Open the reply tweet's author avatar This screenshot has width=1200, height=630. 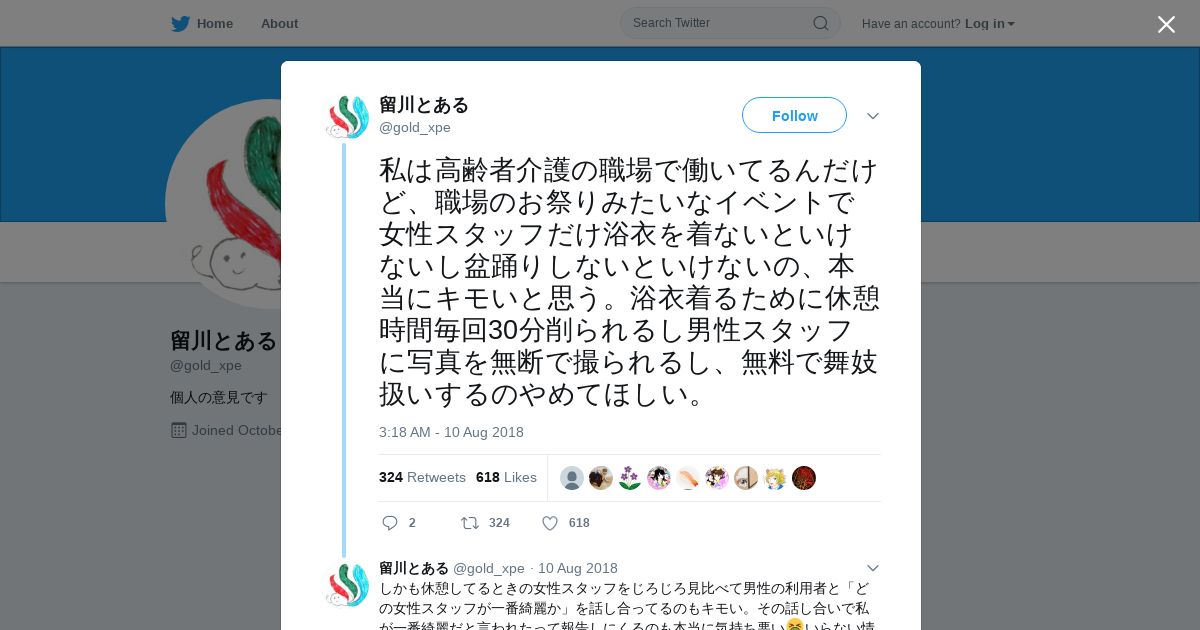[x=348, y=585]
